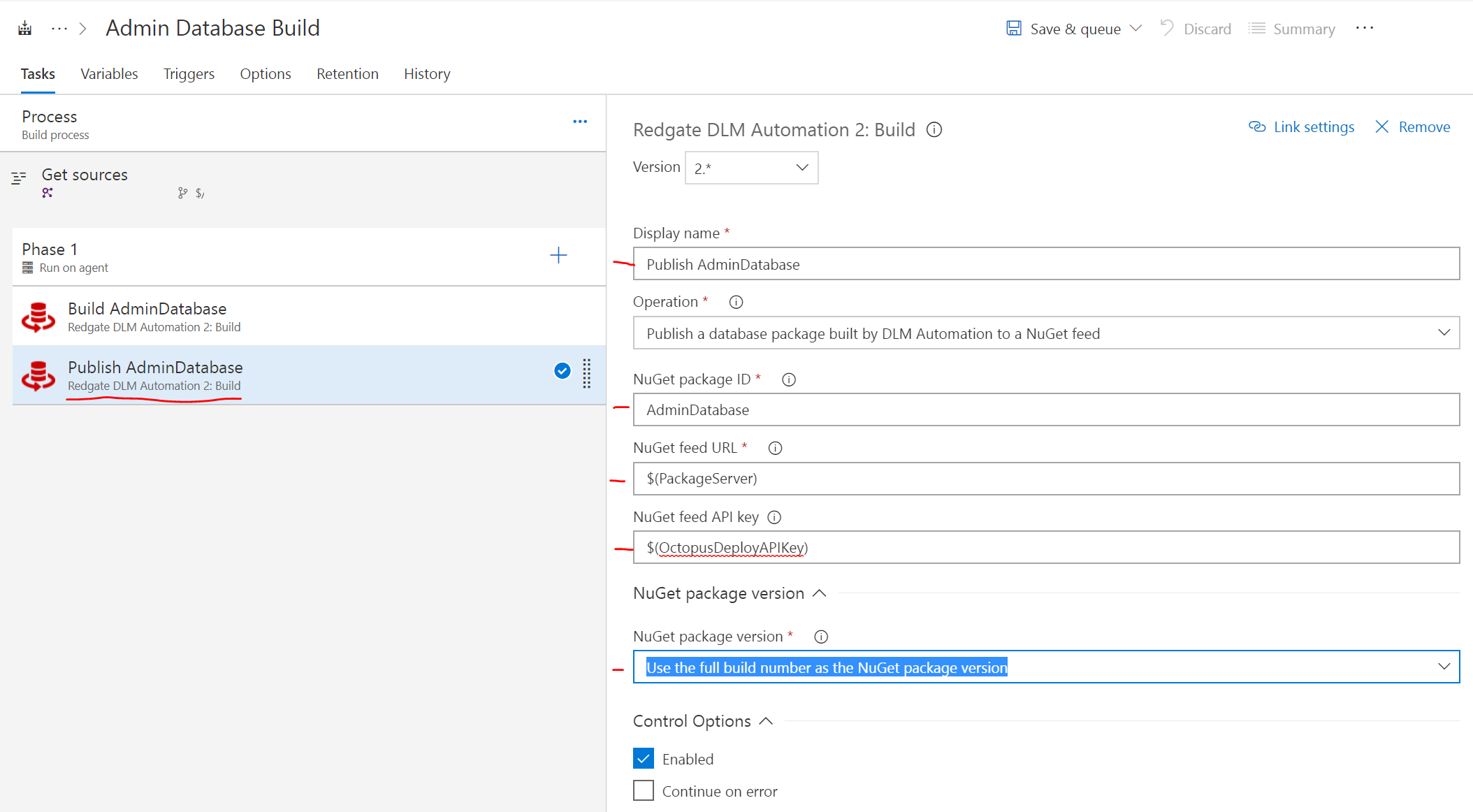
Task: Open top-right more actions ellipsis
Action: click(x=1365, y=29)
